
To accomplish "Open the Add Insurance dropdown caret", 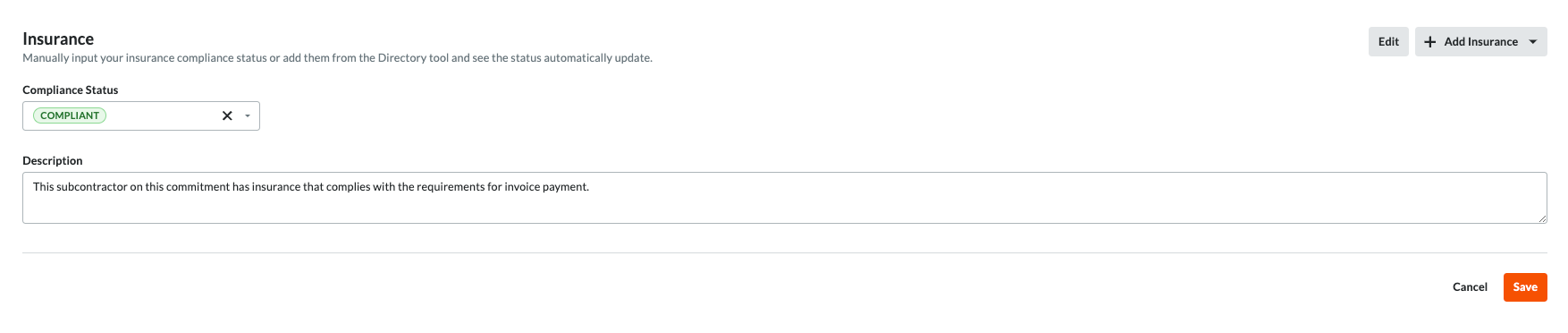I will [1533, 42].
